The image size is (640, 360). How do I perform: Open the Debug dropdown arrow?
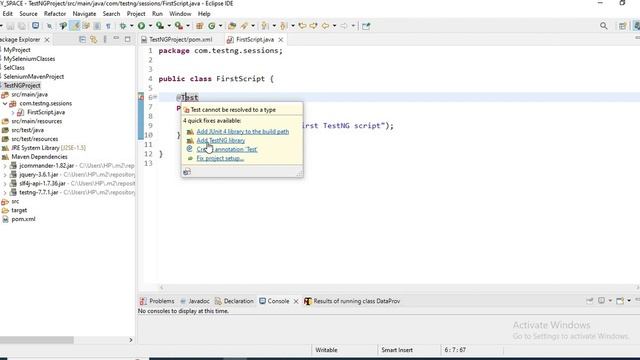(x=131, y=26)
